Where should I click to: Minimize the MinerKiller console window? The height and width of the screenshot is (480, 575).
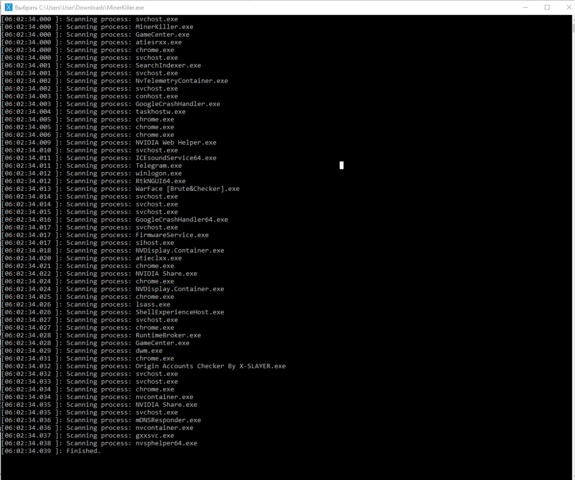pyautogui.click(x=525, y=7)
